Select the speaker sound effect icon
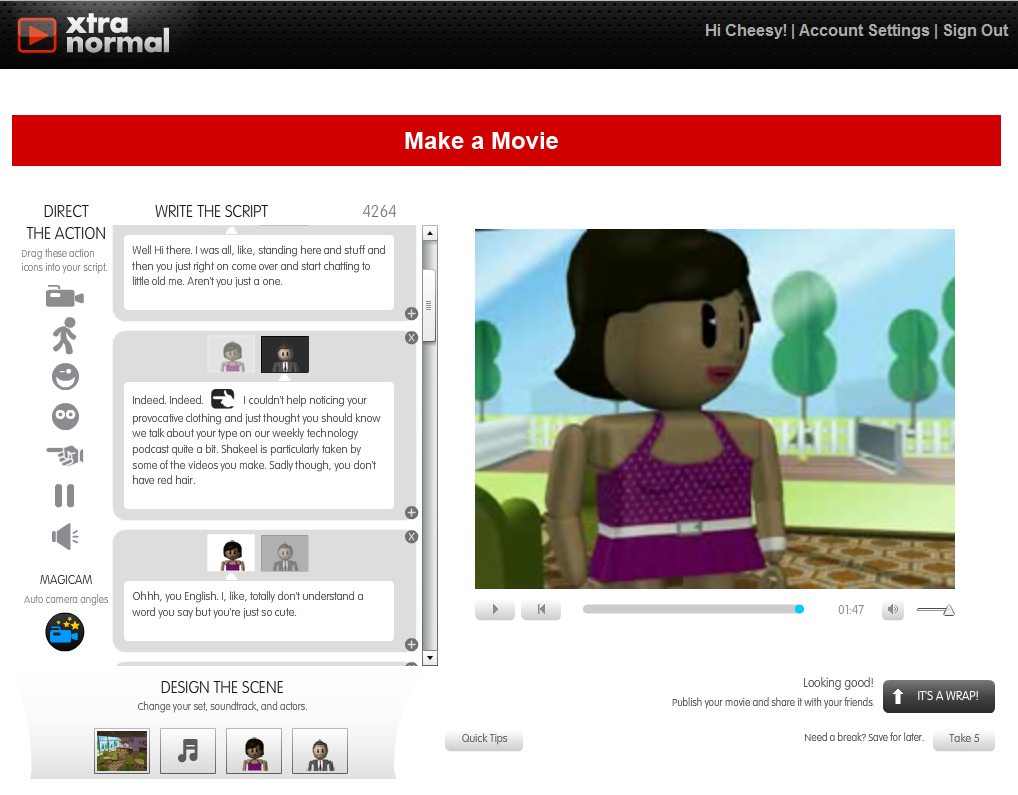 click(65, 537)
